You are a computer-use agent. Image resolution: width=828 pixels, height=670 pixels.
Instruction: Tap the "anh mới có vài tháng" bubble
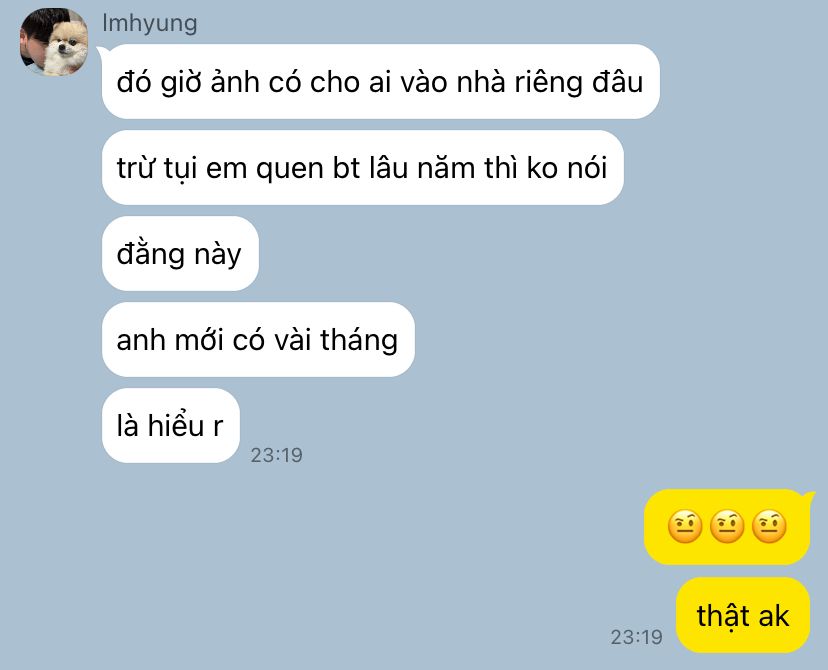(258, 339)
